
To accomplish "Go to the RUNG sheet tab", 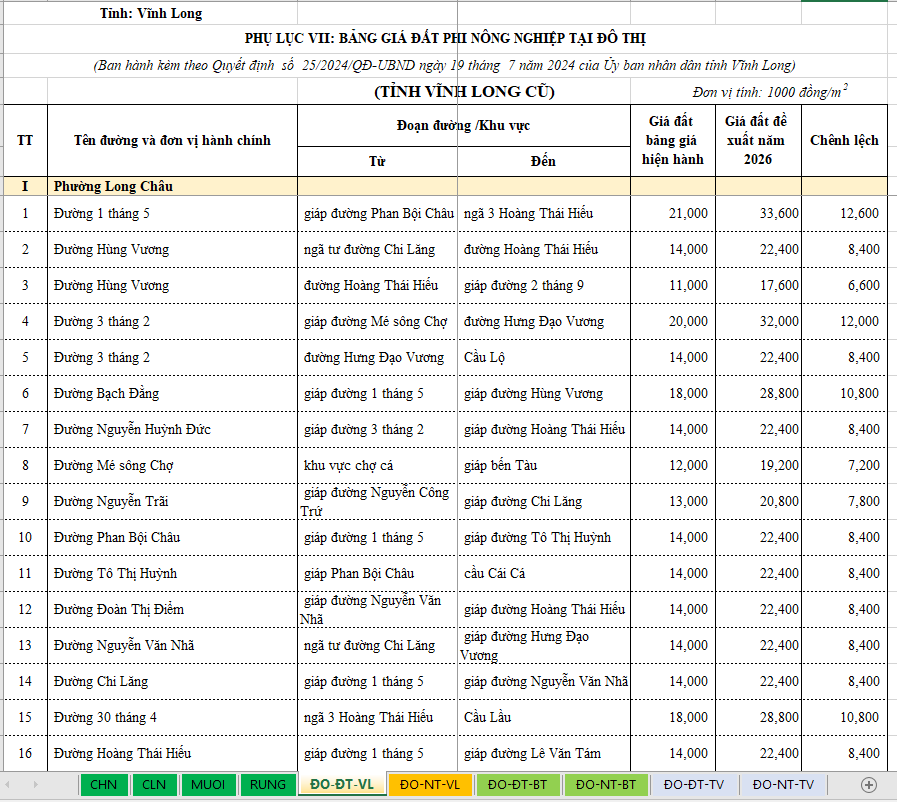I will (x=268, y=785).
